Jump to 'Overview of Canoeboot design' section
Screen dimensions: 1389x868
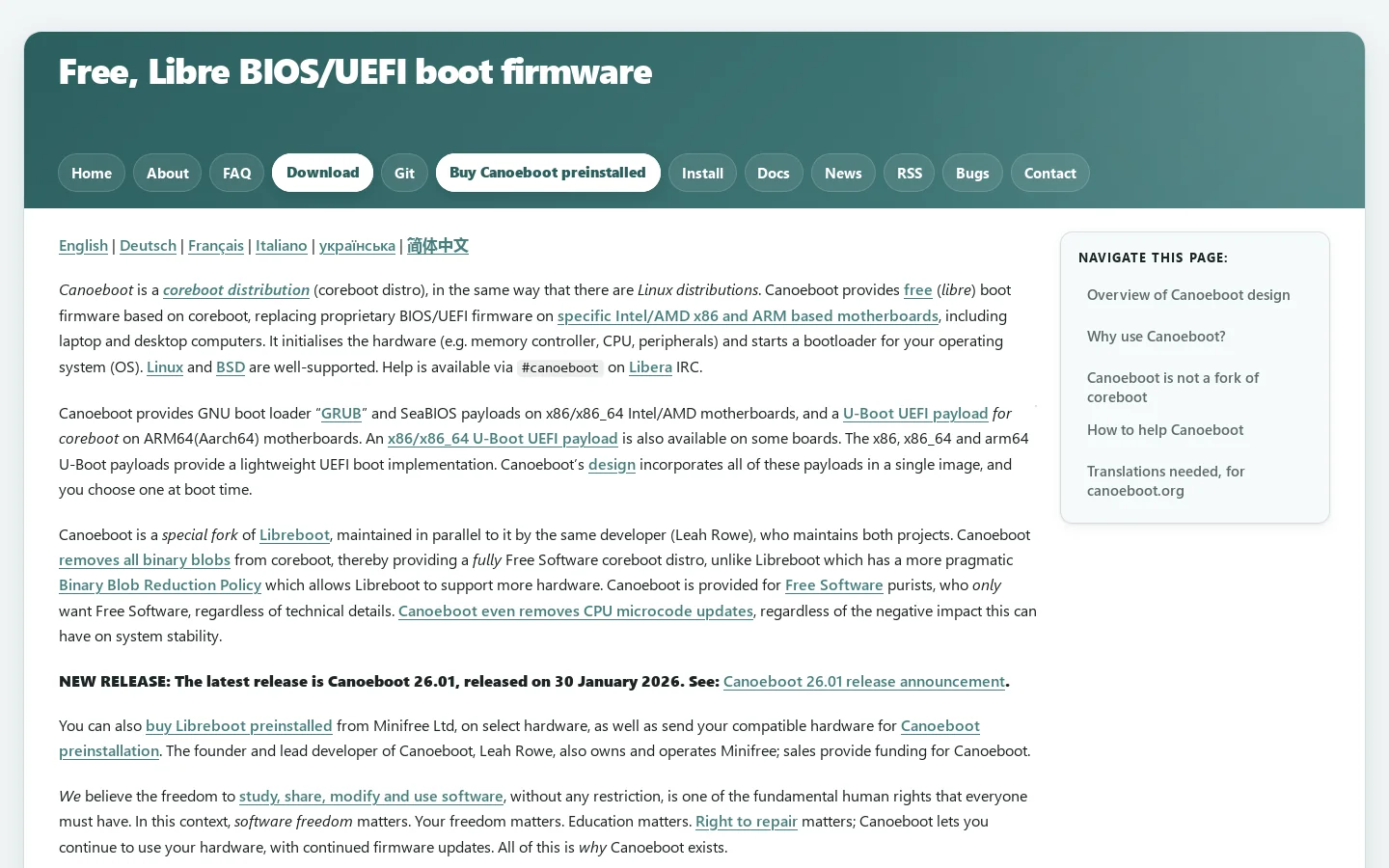(1188, 295)
